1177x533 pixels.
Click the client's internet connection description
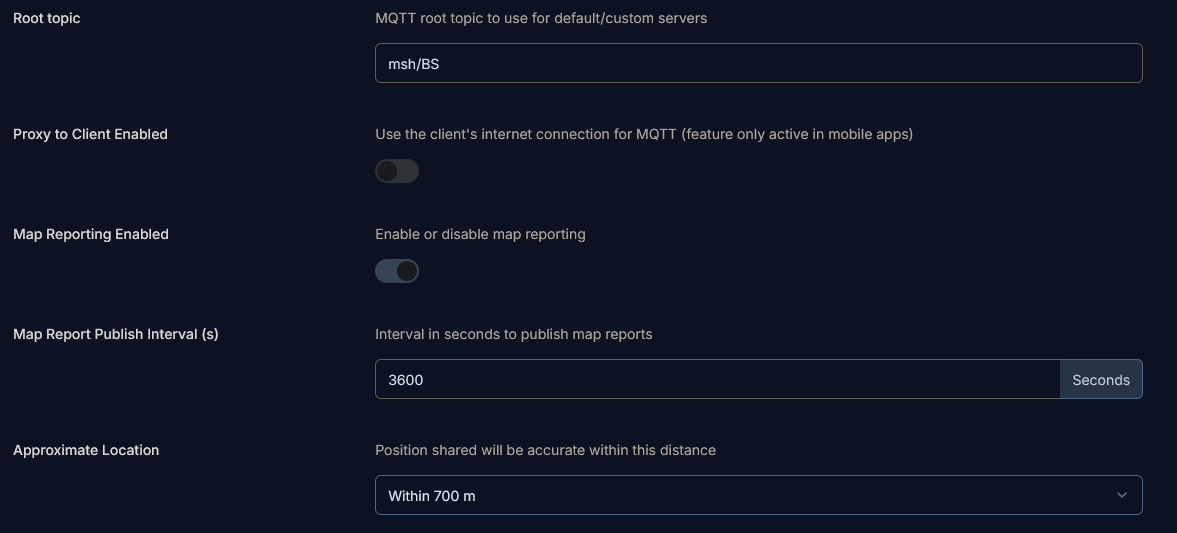point(644,134)
